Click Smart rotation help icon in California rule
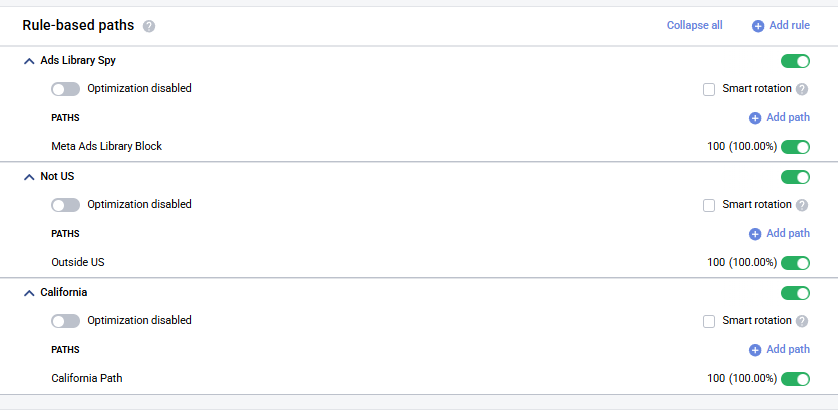This screenshot has width=838, height=415. click(x=802, y=321)
